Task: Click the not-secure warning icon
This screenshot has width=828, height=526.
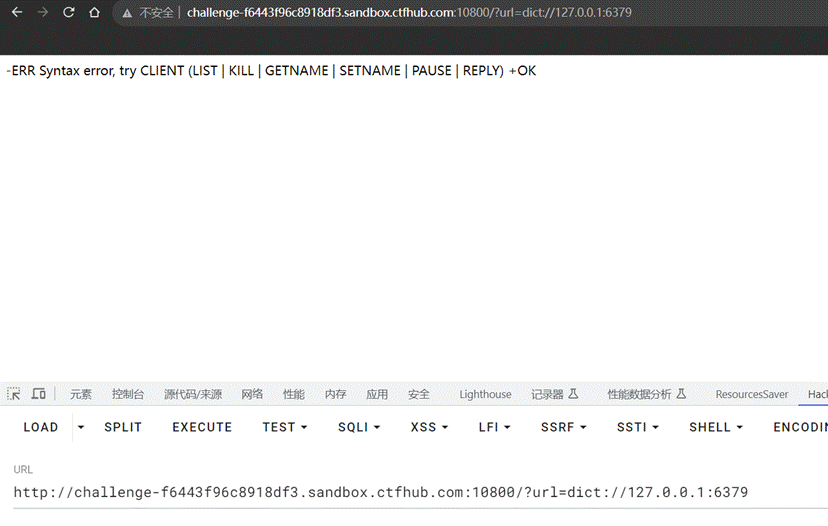Action: 127,13
